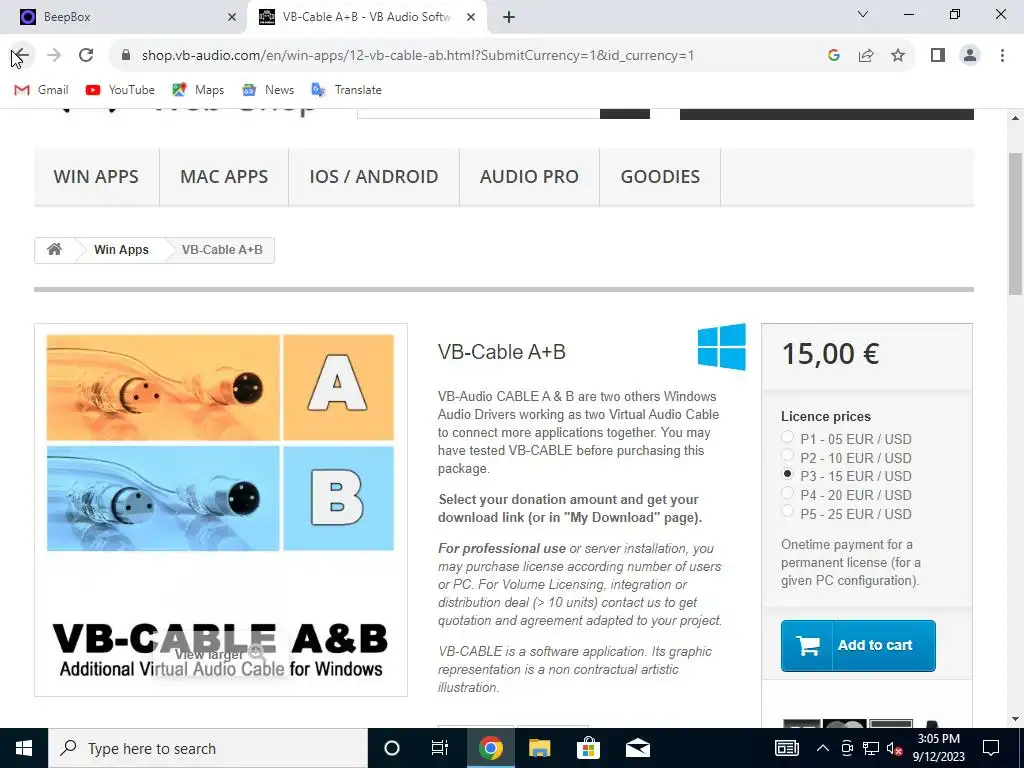Screen dimensions: 1024x768
Task: Select P3 - 15 EUR / USD licence
Action: [x=788, y=473]
